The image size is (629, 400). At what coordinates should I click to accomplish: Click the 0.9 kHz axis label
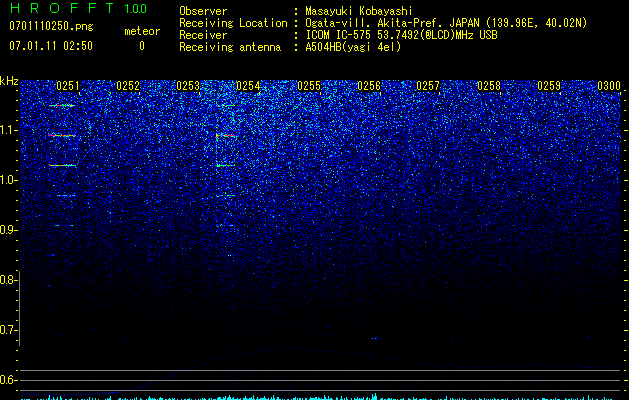8,230
